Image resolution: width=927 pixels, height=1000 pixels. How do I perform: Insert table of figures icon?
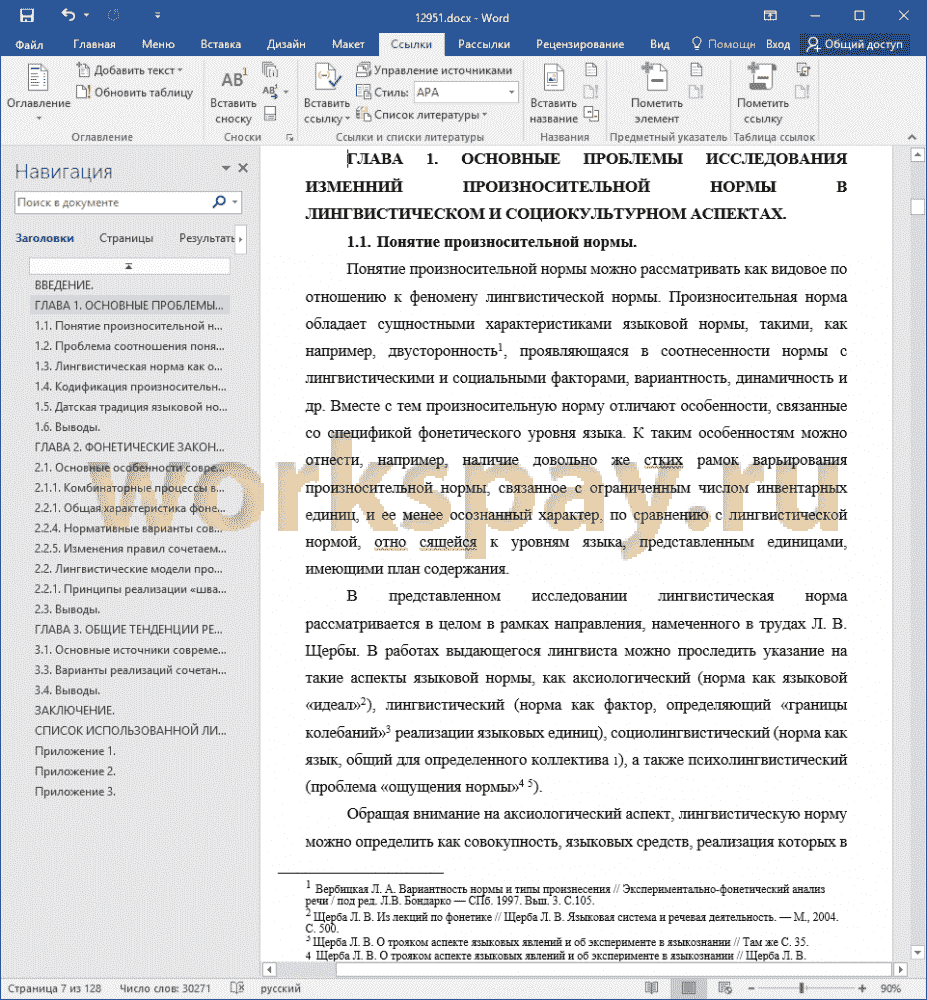click(x=591, y=70)
